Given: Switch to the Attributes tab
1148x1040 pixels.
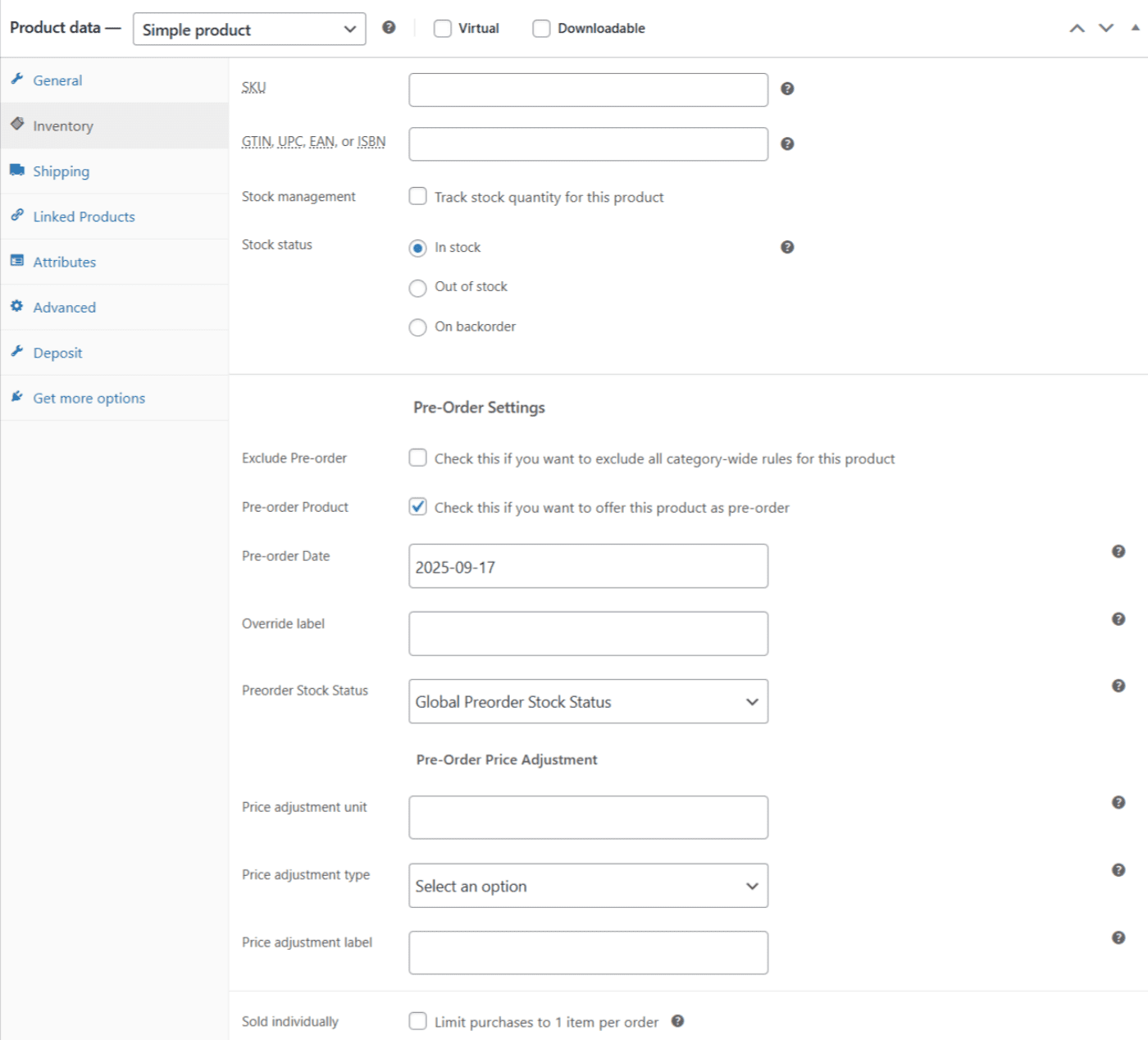Looking at the screenshot, I should coord(63,261).
